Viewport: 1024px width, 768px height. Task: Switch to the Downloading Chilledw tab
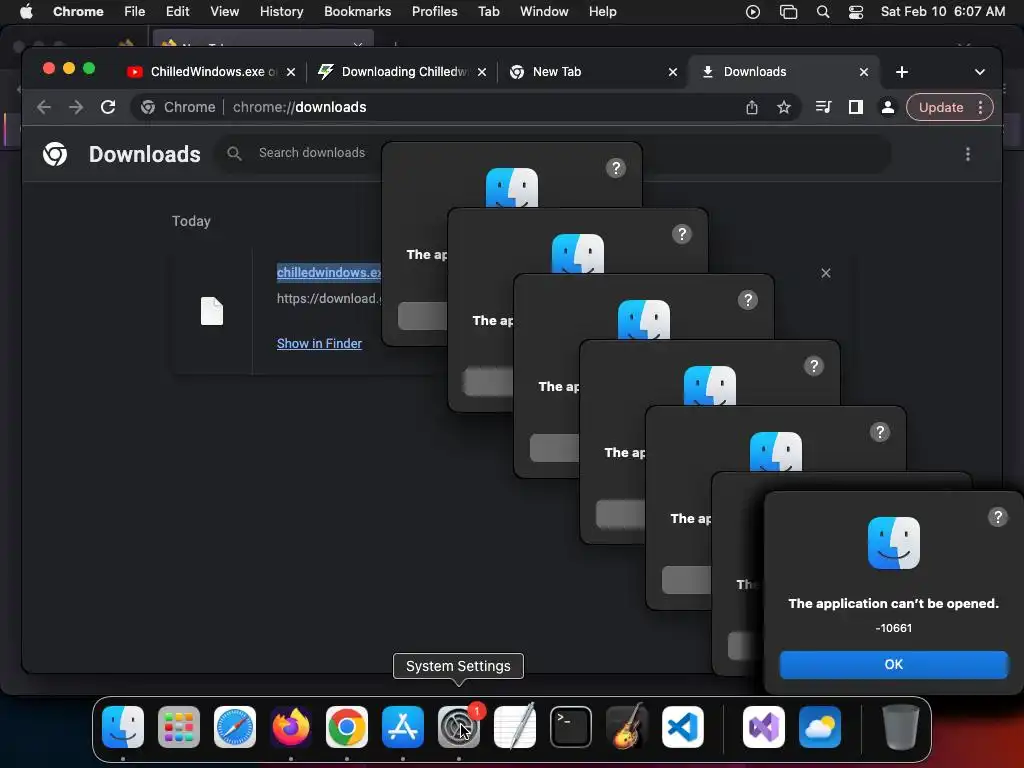(x=402, y=72)
